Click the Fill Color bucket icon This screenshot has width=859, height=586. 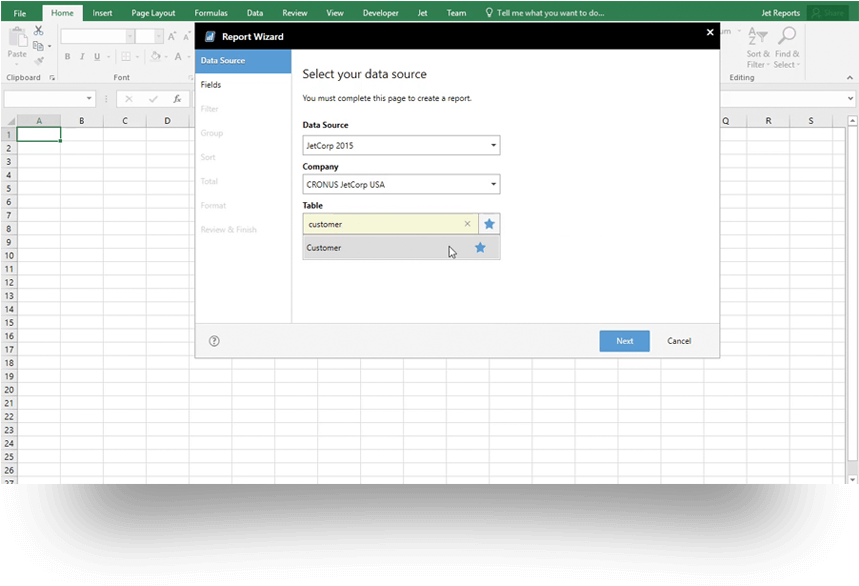click(x=156, y=56)
